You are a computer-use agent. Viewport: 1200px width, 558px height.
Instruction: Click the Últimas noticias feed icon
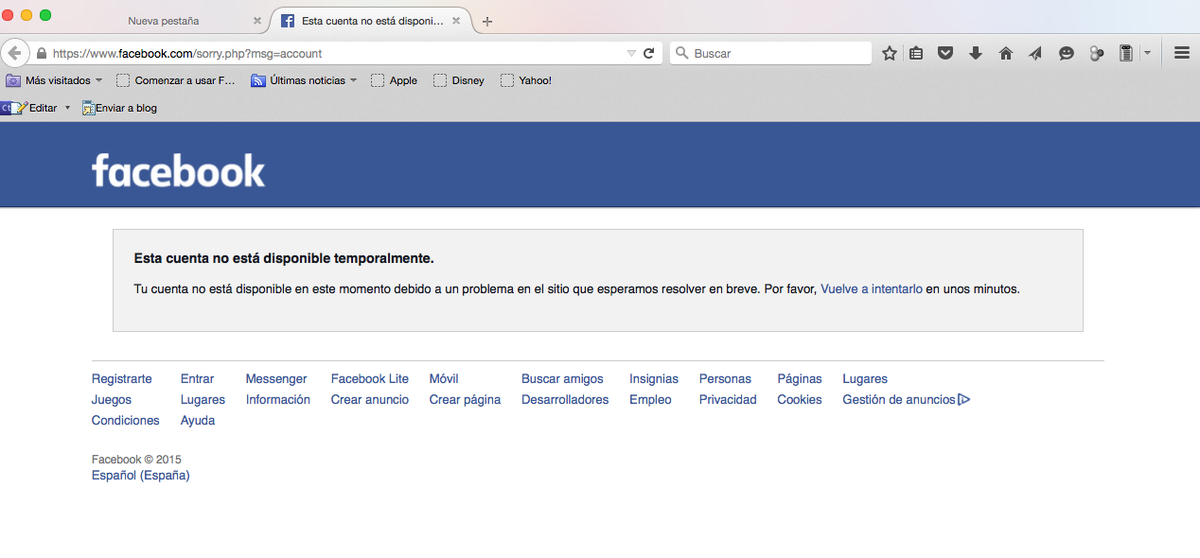click(x=258, y=80)
